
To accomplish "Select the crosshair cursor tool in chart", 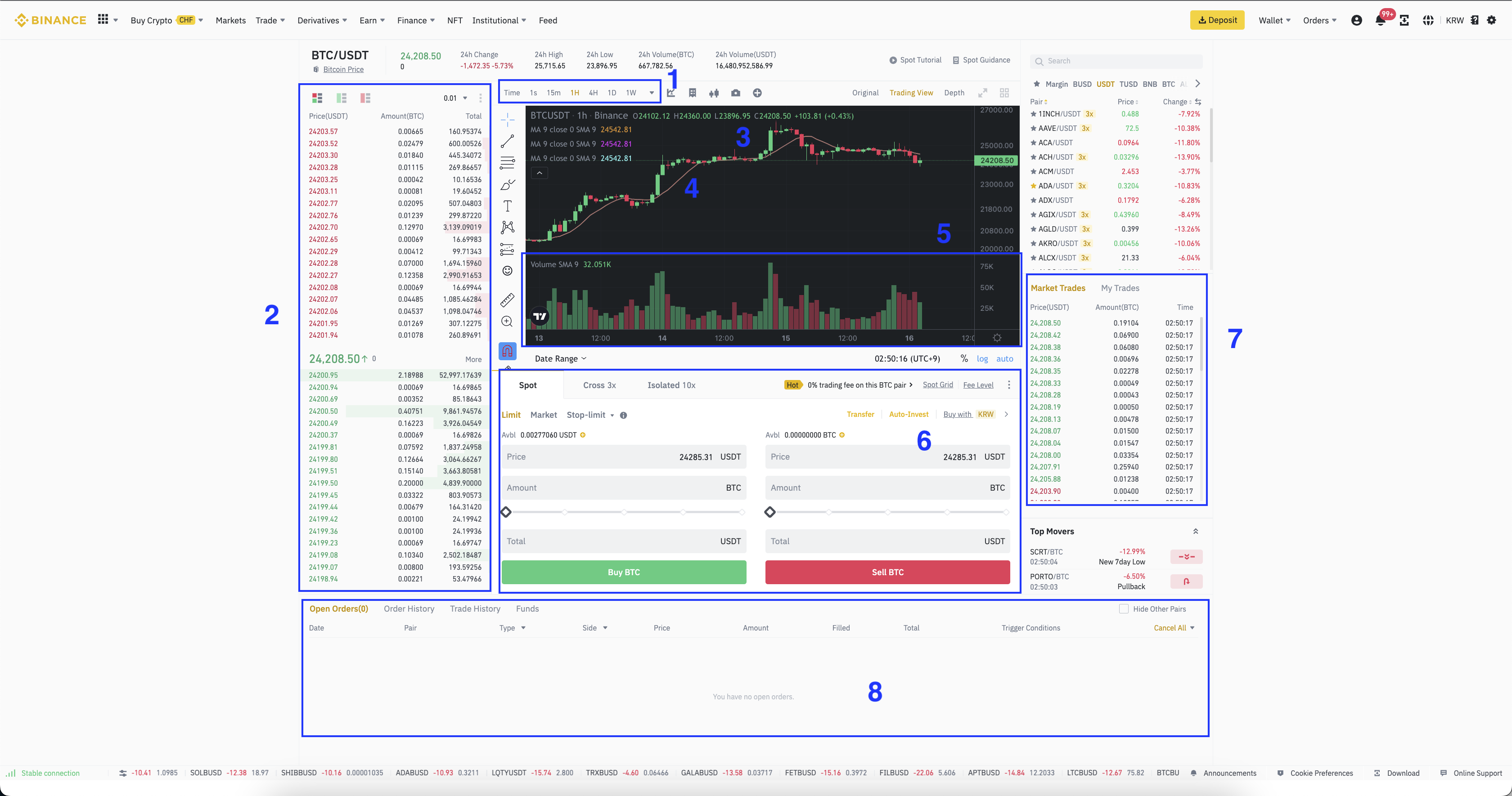I will [x=507, y=120].
